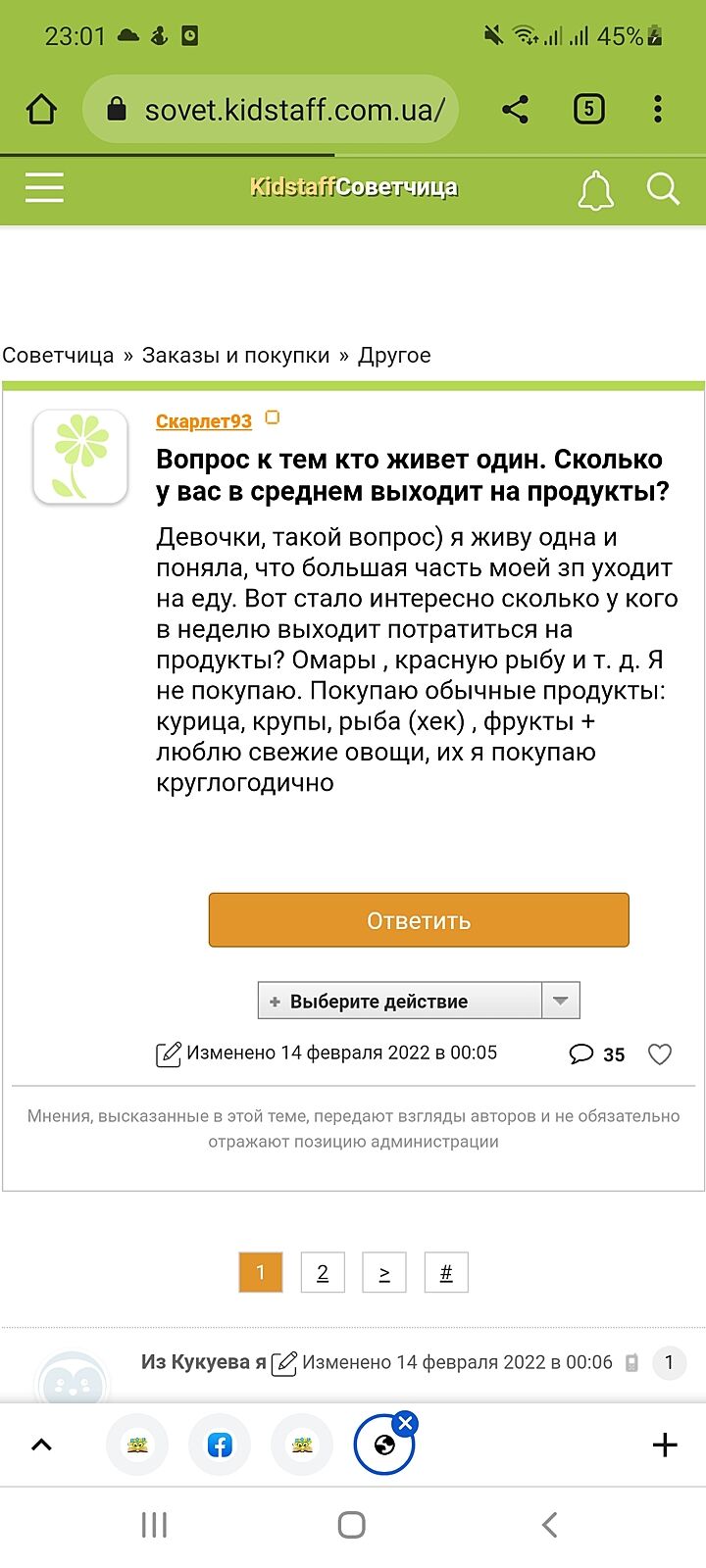The image size is (706, 1568).
Task: Open the site search magnifier
Action: [663, 188]
